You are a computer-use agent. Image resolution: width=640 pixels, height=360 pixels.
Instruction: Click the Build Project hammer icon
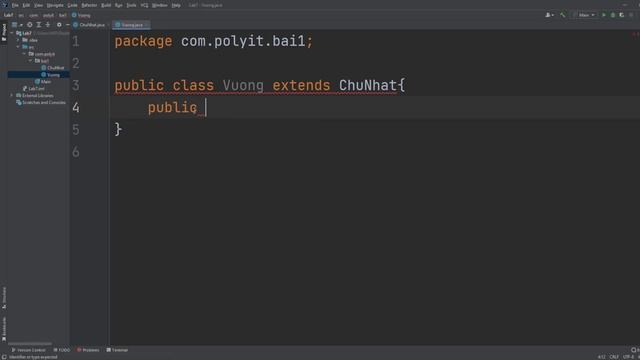(563, 15)
